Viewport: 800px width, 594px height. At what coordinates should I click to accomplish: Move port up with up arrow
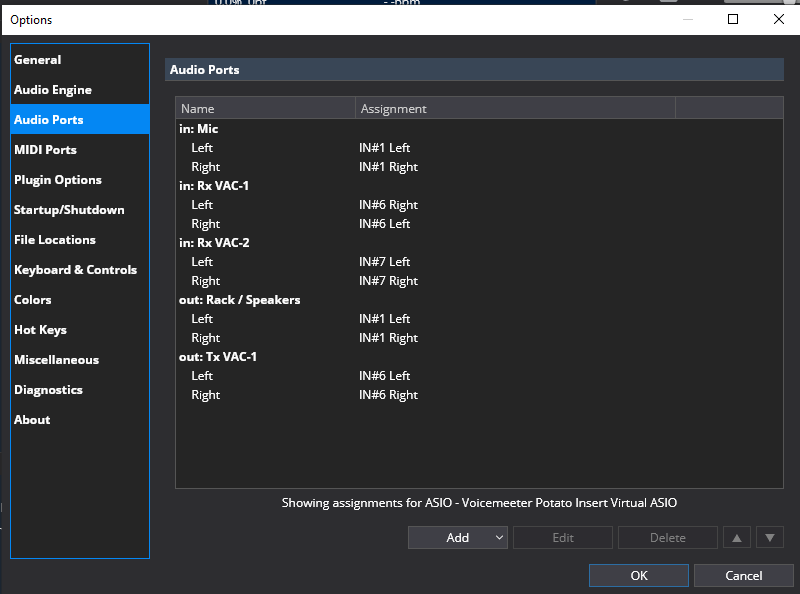tap(737, 537)
